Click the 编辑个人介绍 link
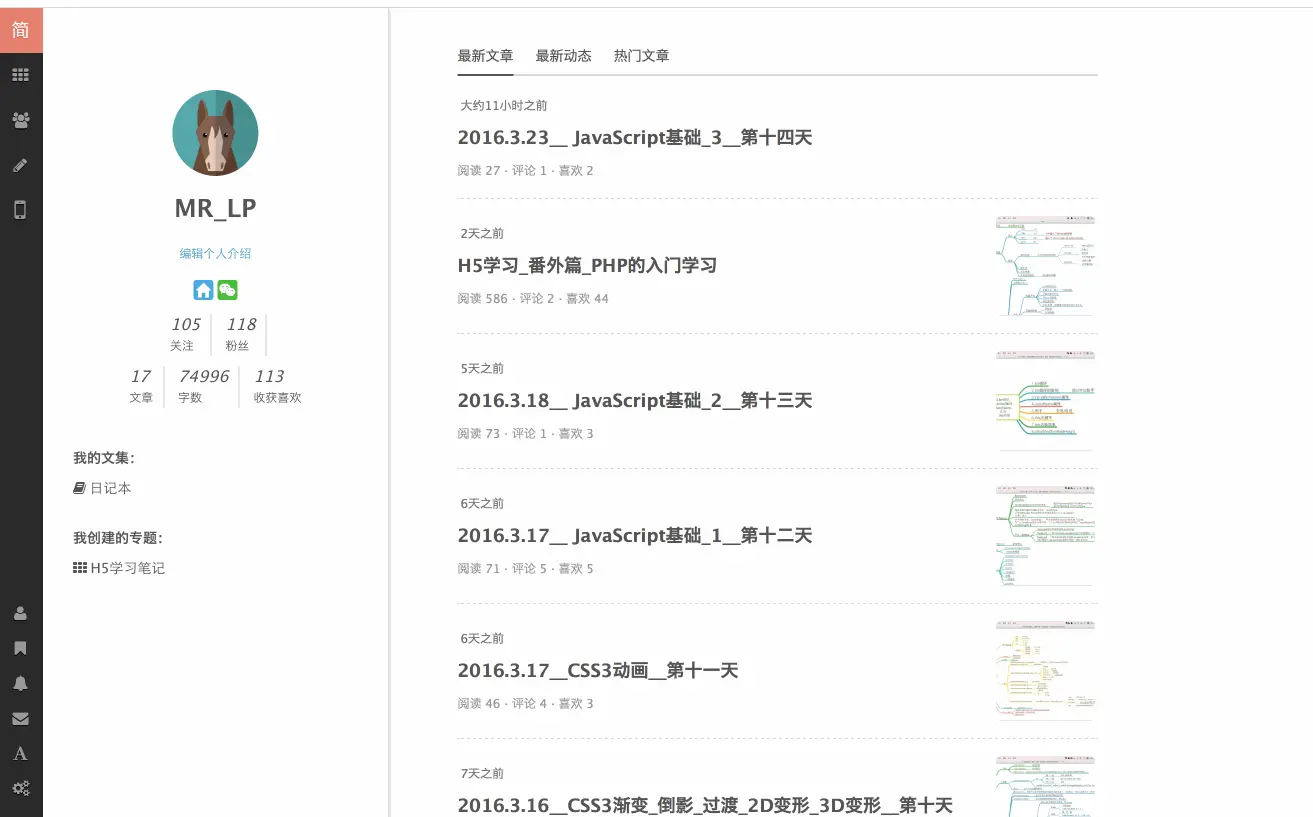The width and height of the screenshot is (1313, 817). pos(215,254)
